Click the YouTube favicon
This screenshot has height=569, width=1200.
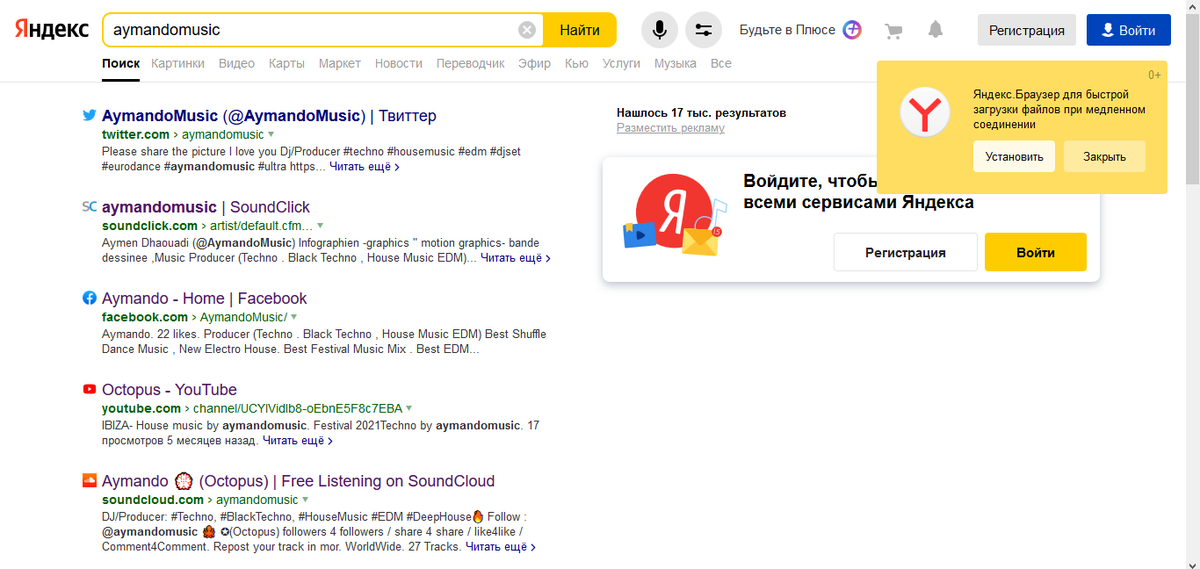(89, 389)
